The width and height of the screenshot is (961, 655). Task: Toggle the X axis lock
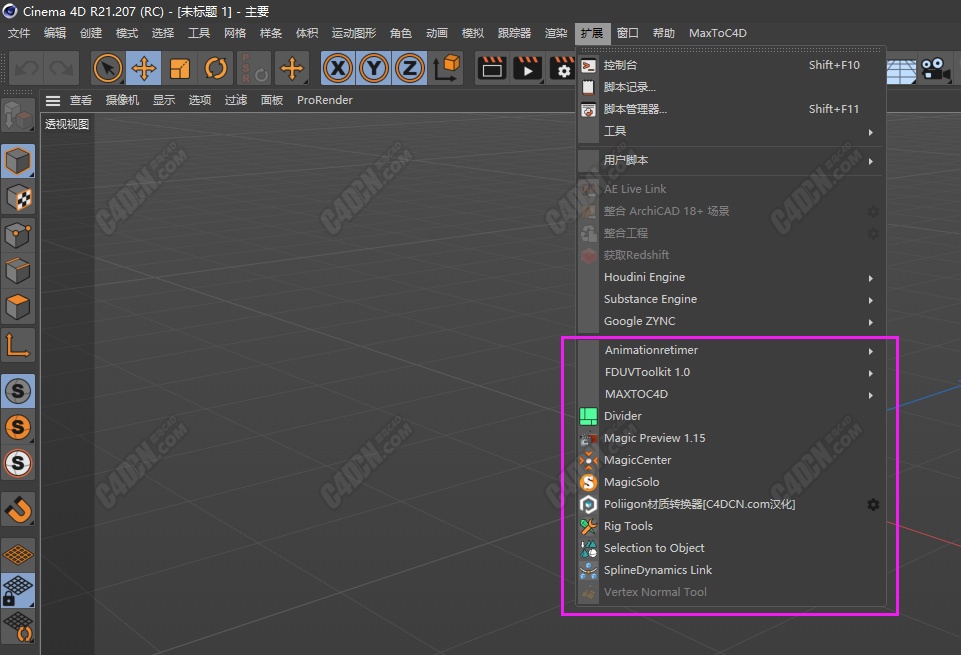coord(338,68)
